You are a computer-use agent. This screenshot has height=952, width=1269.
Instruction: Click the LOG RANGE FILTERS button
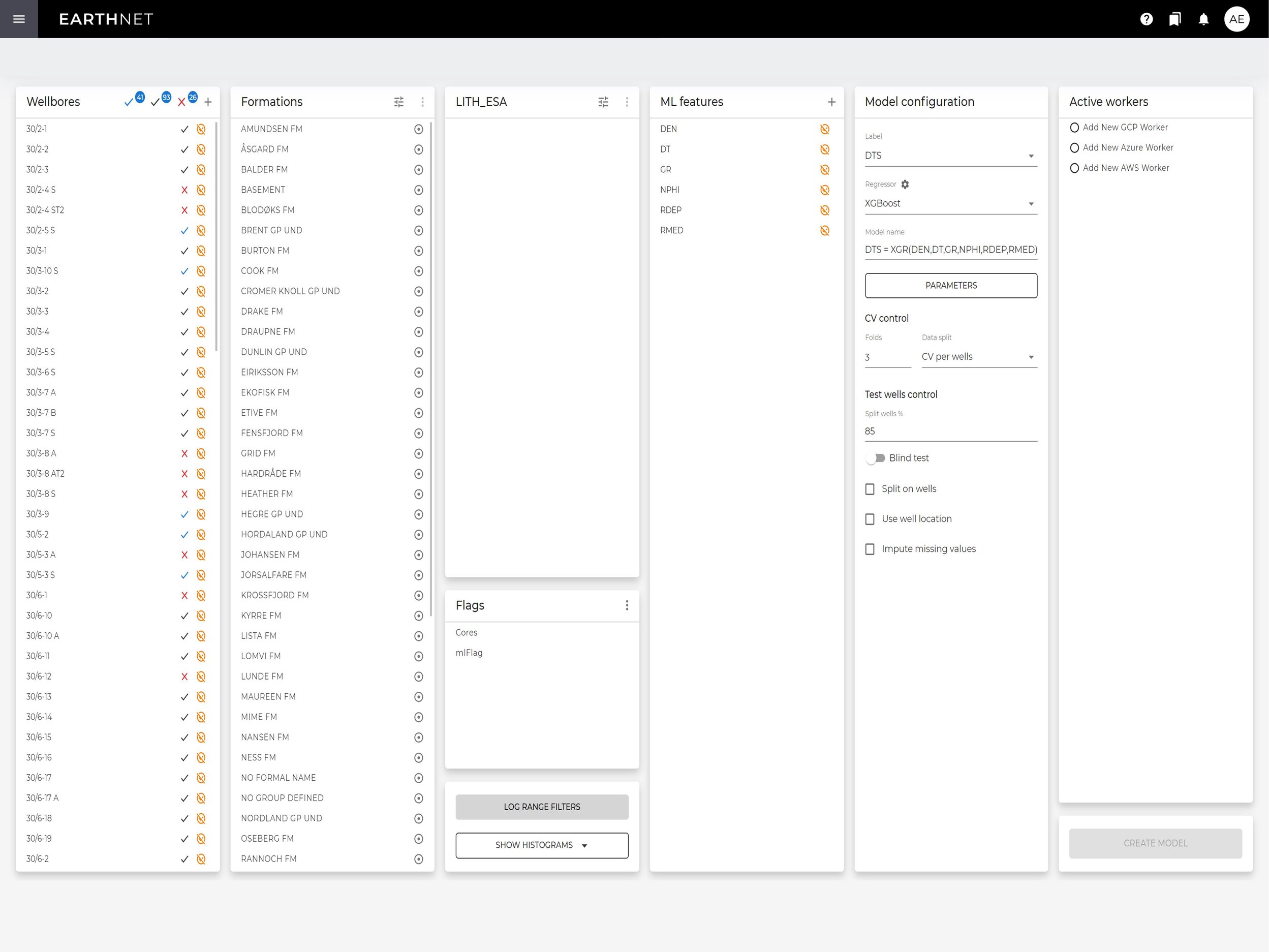click(542, 807)
